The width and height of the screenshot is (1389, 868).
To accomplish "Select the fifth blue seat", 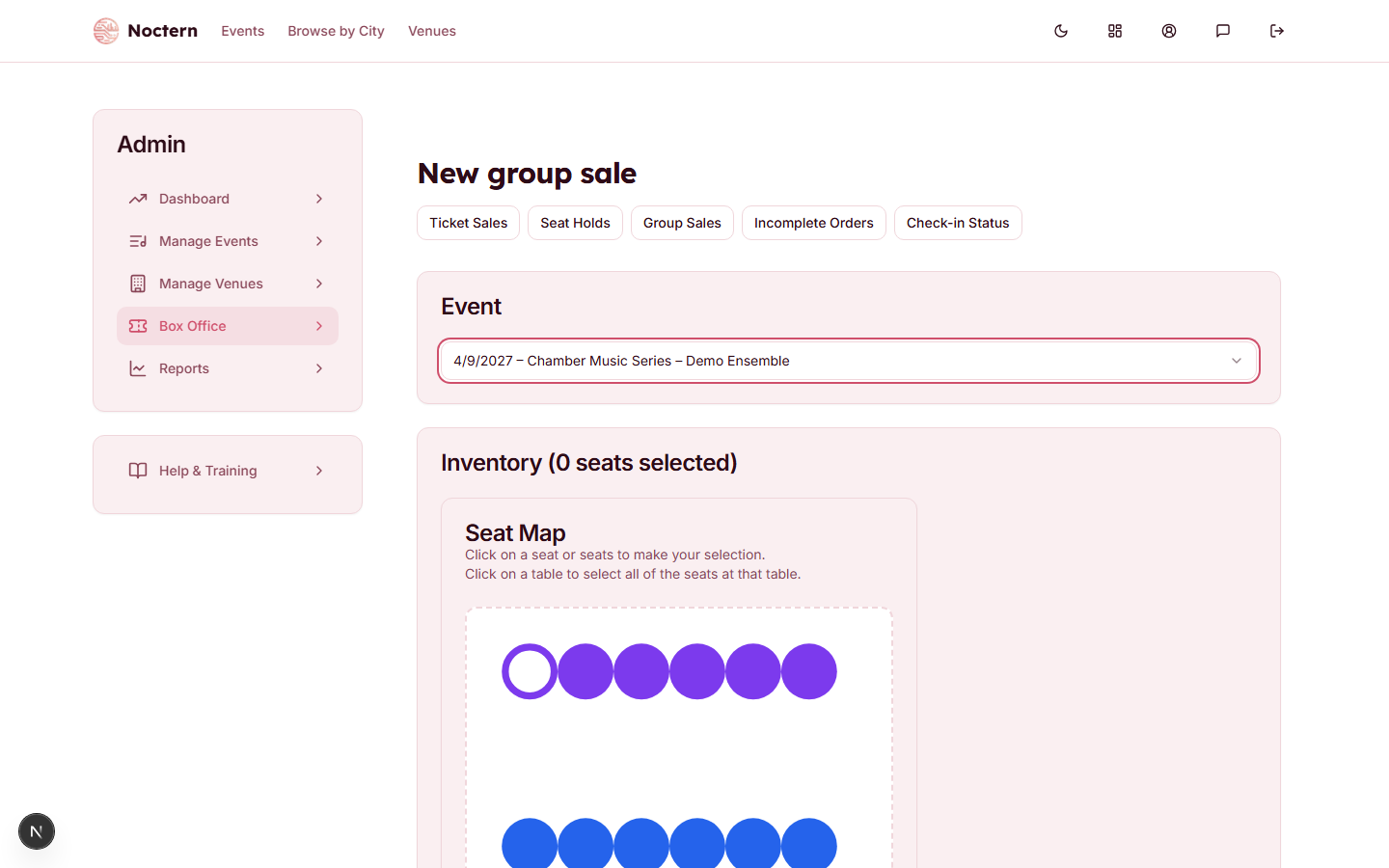I will click(753, 844).
